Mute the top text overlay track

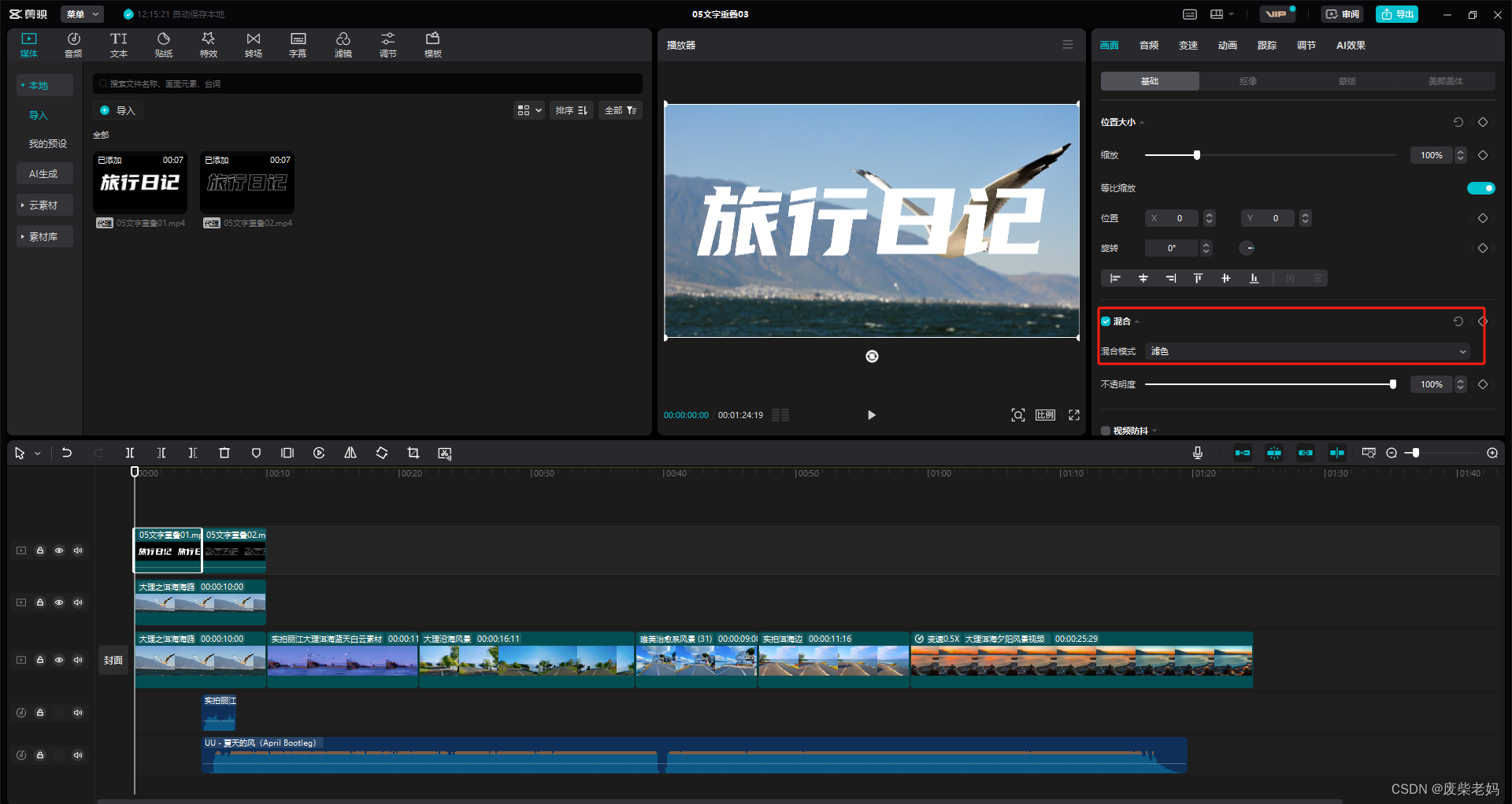point(78,550)
